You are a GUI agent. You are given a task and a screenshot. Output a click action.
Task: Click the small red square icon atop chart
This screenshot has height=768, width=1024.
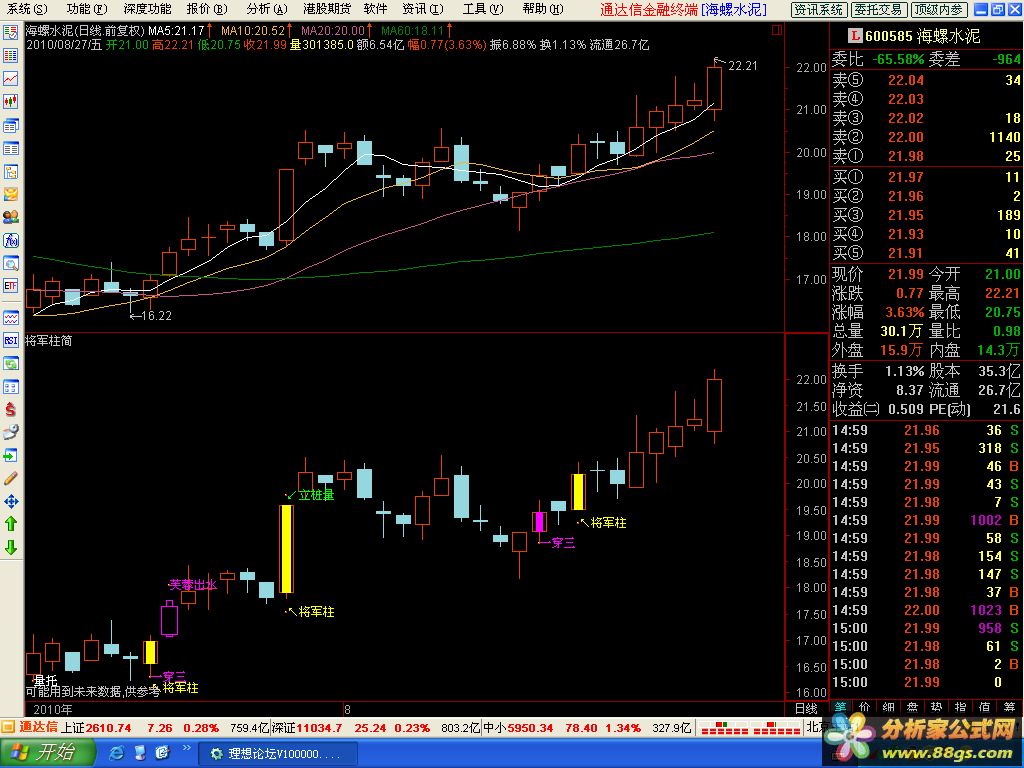click(x=776, y=30)
